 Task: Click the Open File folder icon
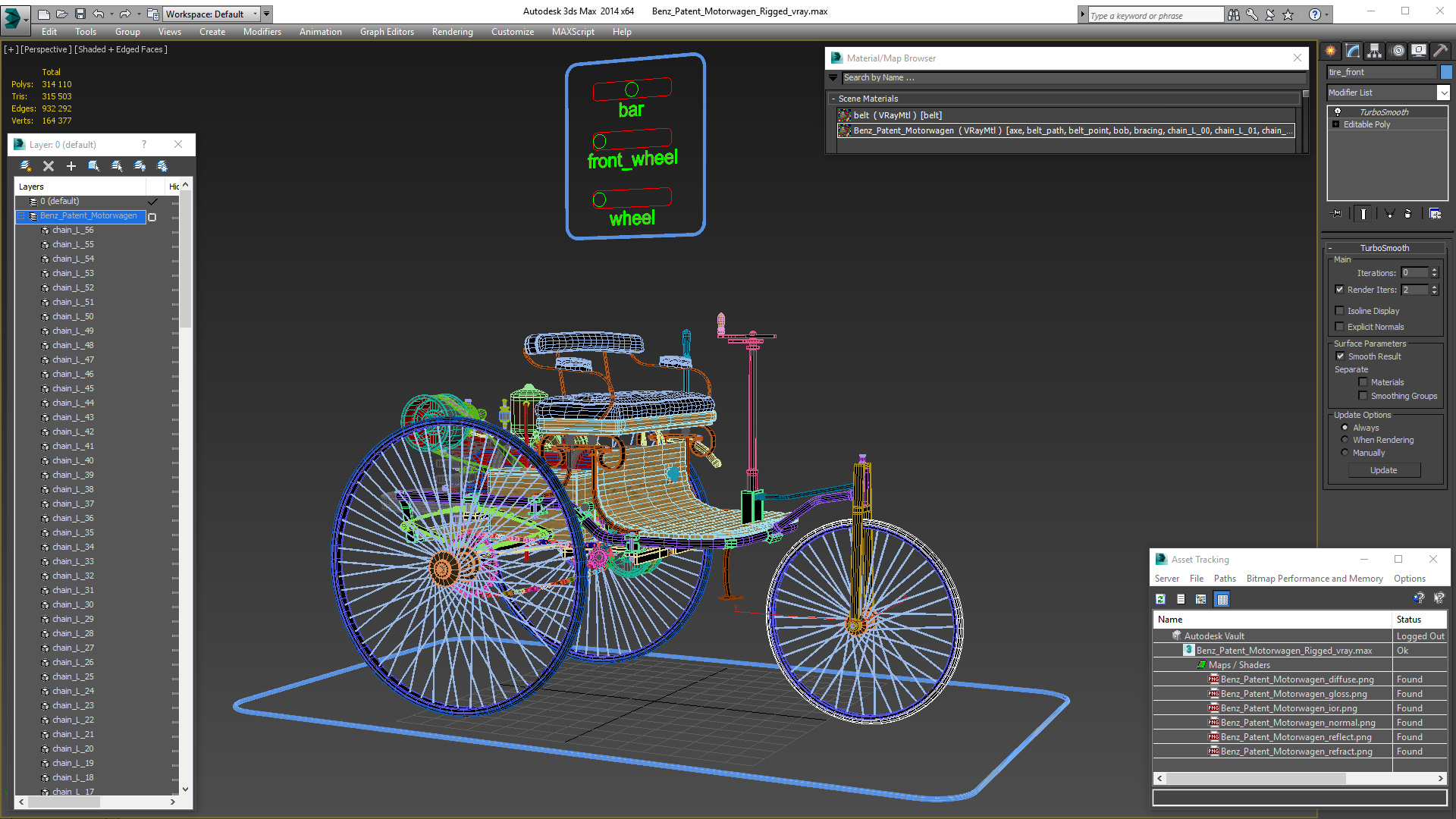(61, 14)
